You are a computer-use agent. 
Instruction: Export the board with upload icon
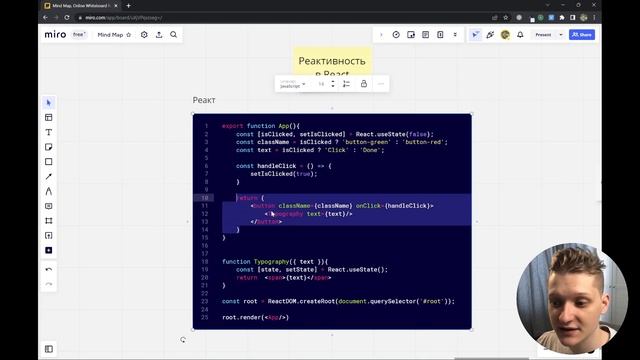click(x=159, y=35)
